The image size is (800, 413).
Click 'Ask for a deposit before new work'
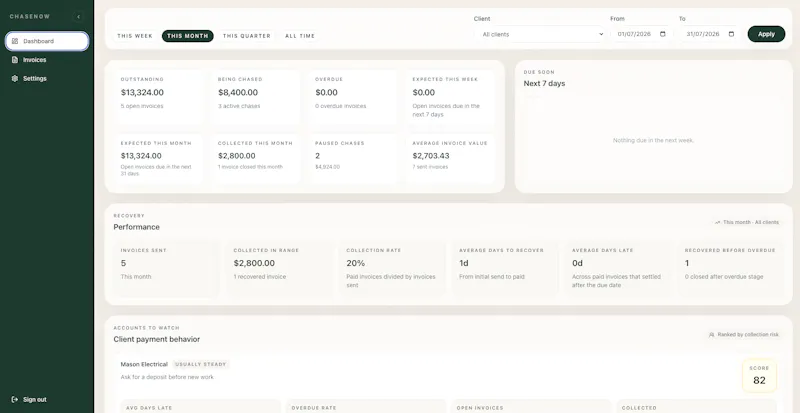[x=167, y=377]
